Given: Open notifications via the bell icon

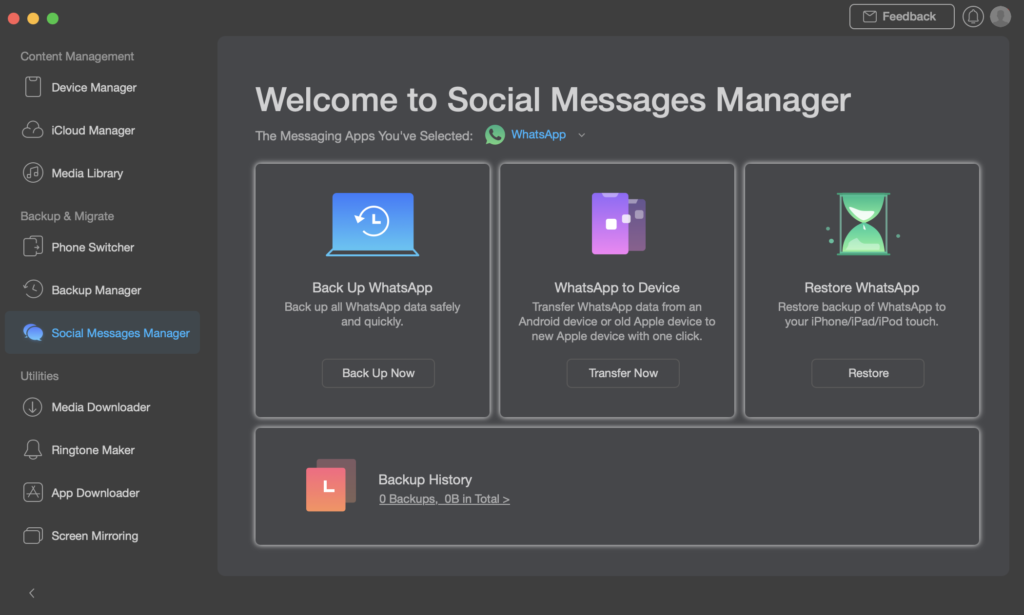Looking at the screenshot, I should click(972, 17).
